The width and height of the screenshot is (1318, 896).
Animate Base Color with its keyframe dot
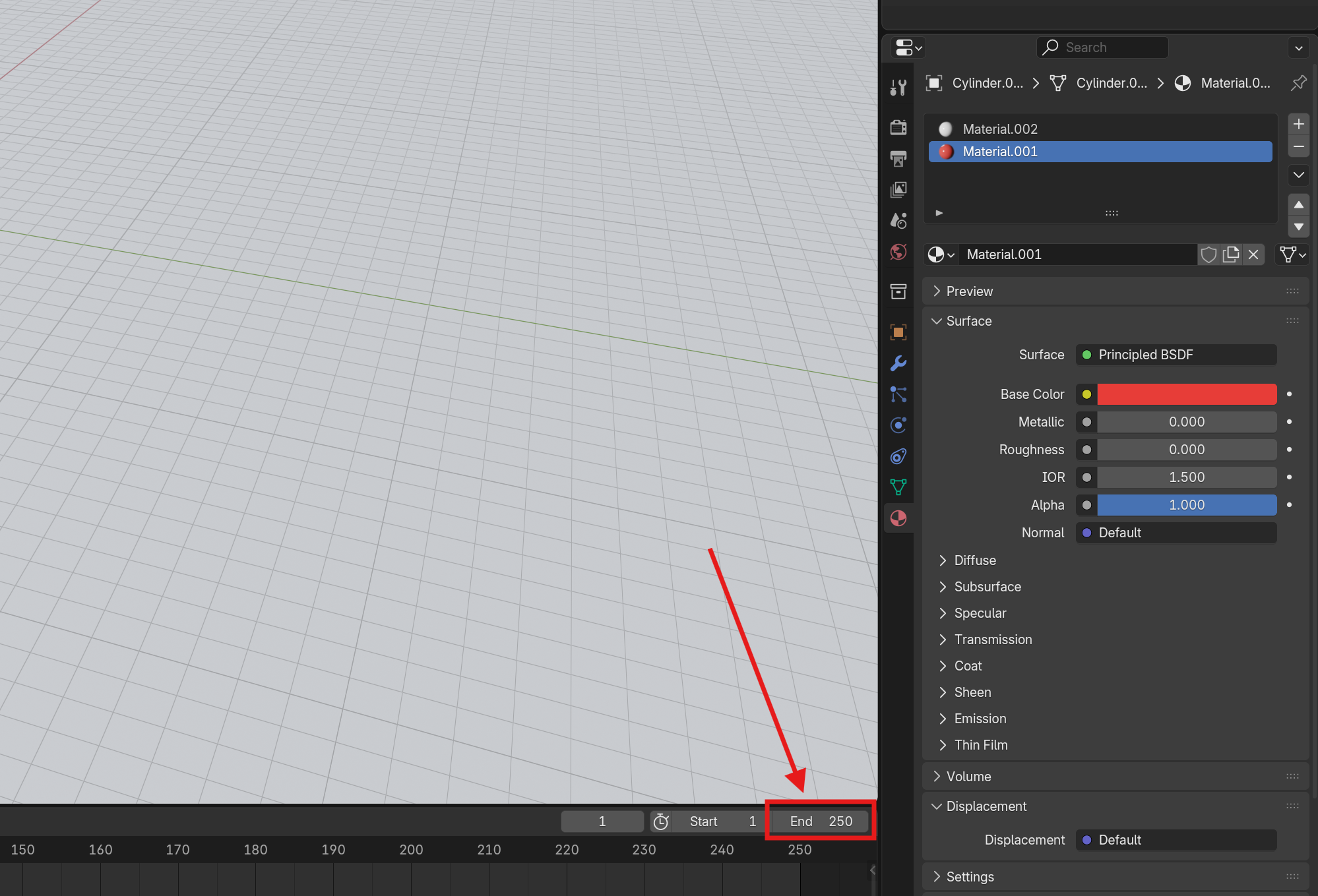coord(1289,394)
